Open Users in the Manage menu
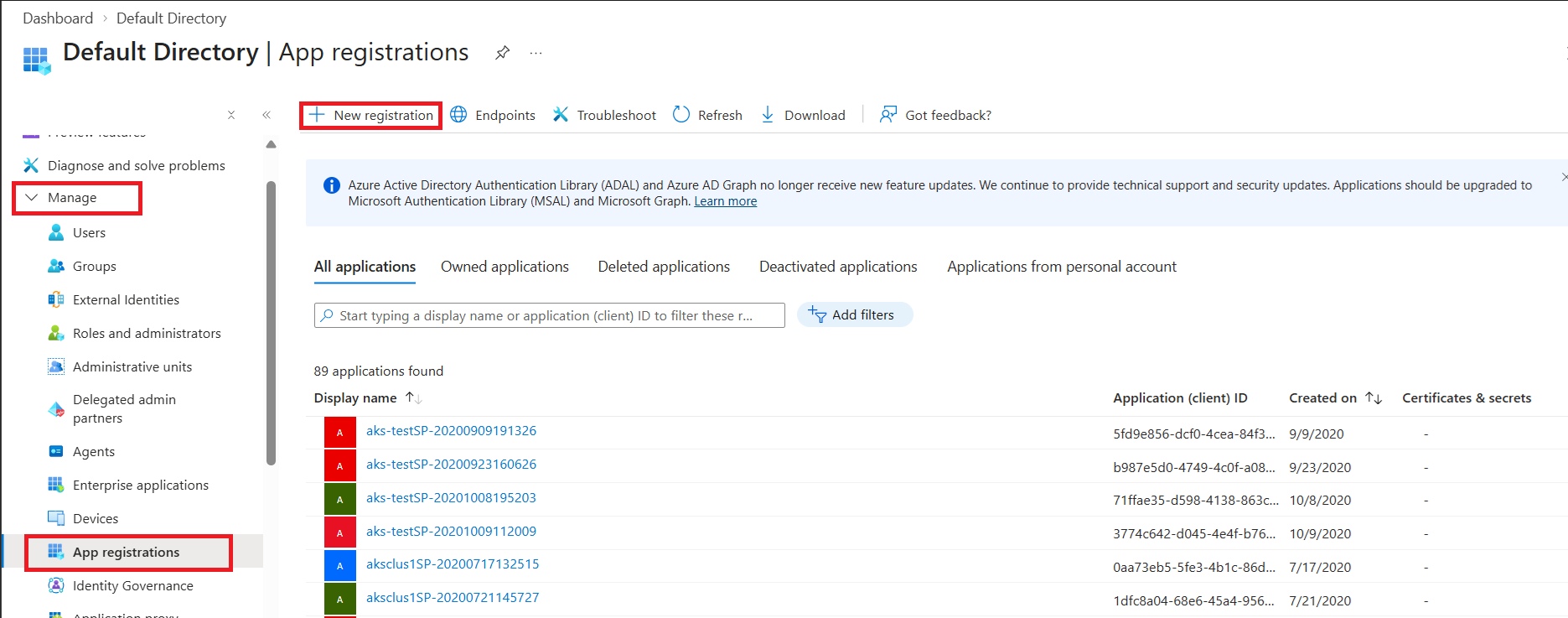Viewport: 1568px width, 618px height. tap(89, 232)
